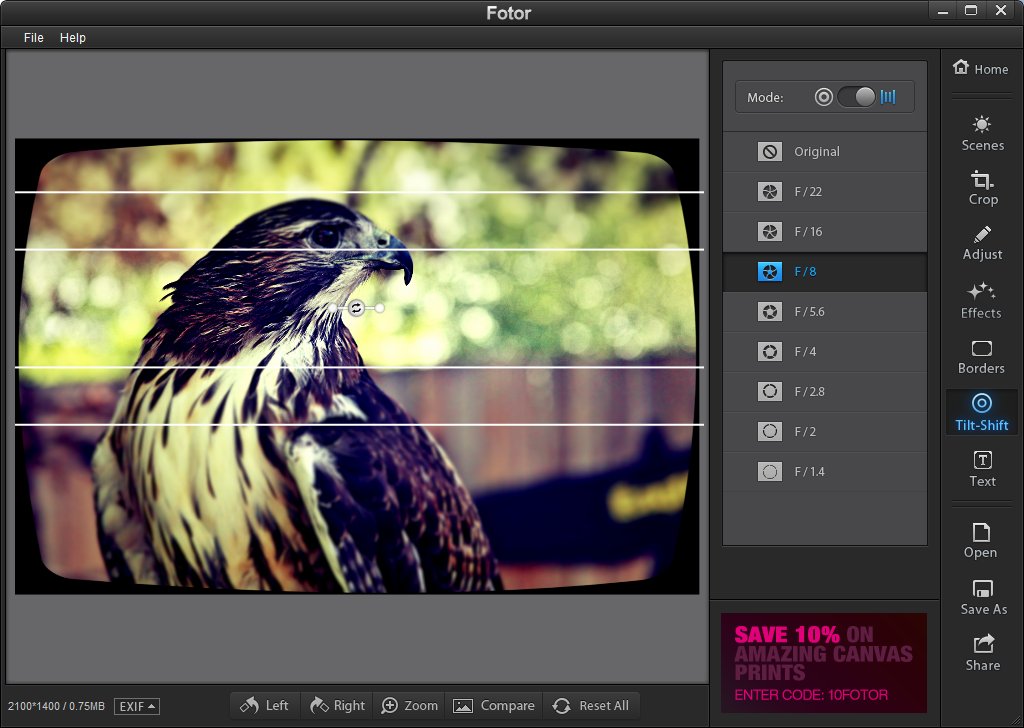Open the Borders panel
1024x728 pixels.
981,357
